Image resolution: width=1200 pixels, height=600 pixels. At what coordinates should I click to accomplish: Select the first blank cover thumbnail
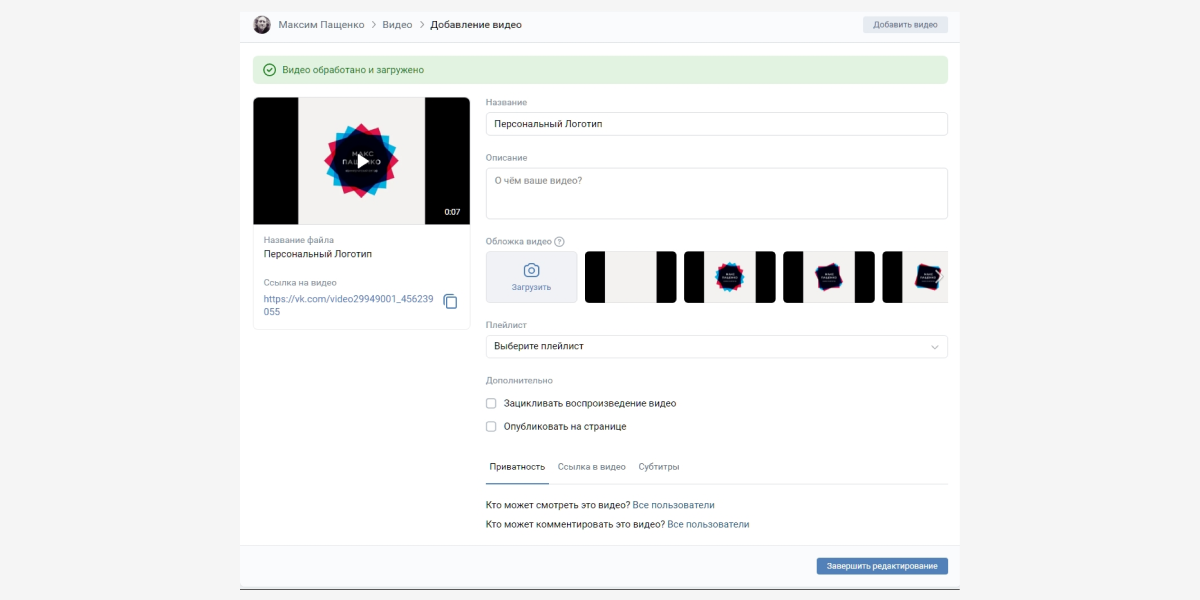630,277
